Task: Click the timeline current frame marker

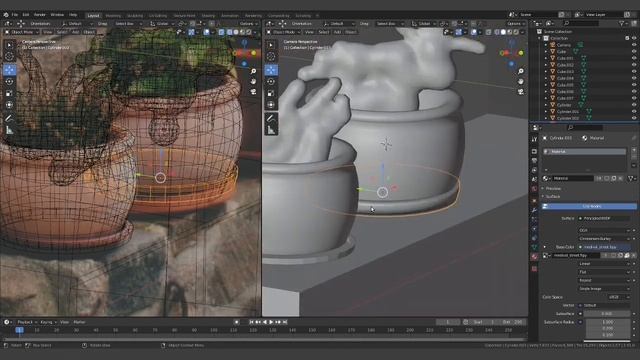Action: tap(19, 330)
